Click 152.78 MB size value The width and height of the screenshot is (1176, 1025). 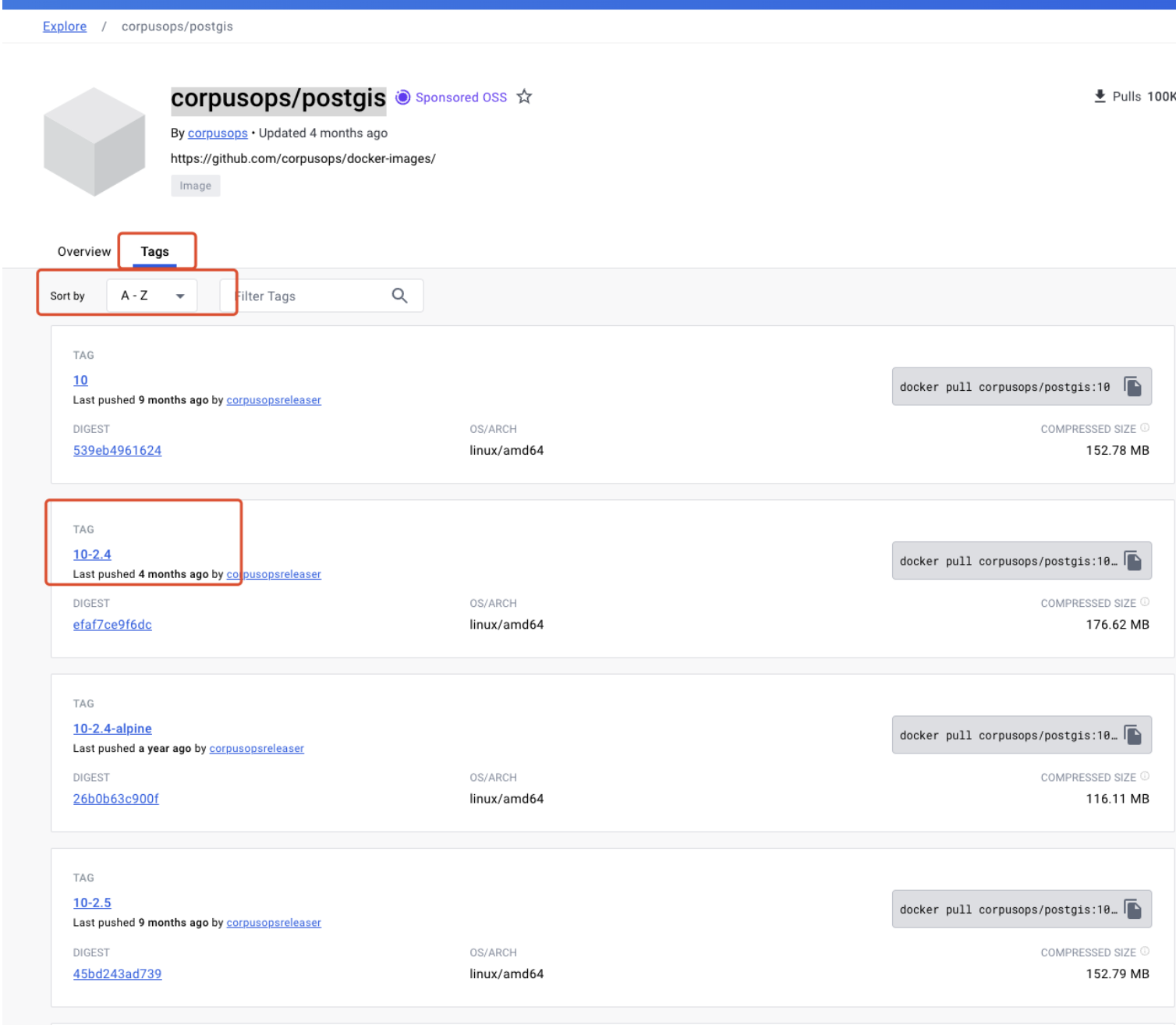1118,450
